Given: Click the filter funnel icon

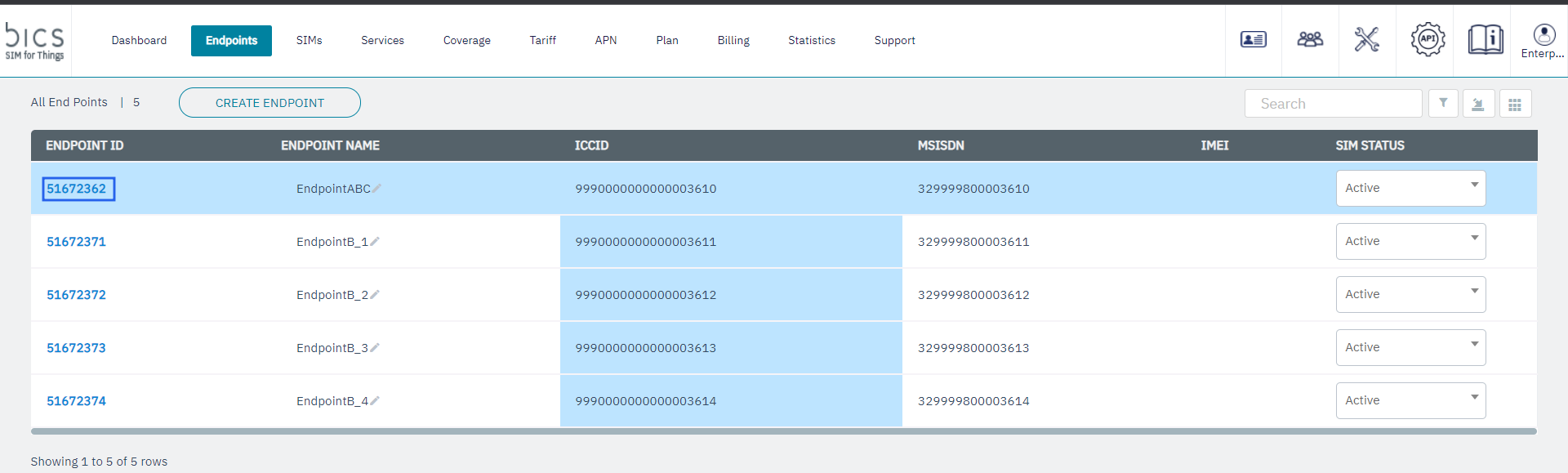Looking at the screenshot, I should 1443,103.
